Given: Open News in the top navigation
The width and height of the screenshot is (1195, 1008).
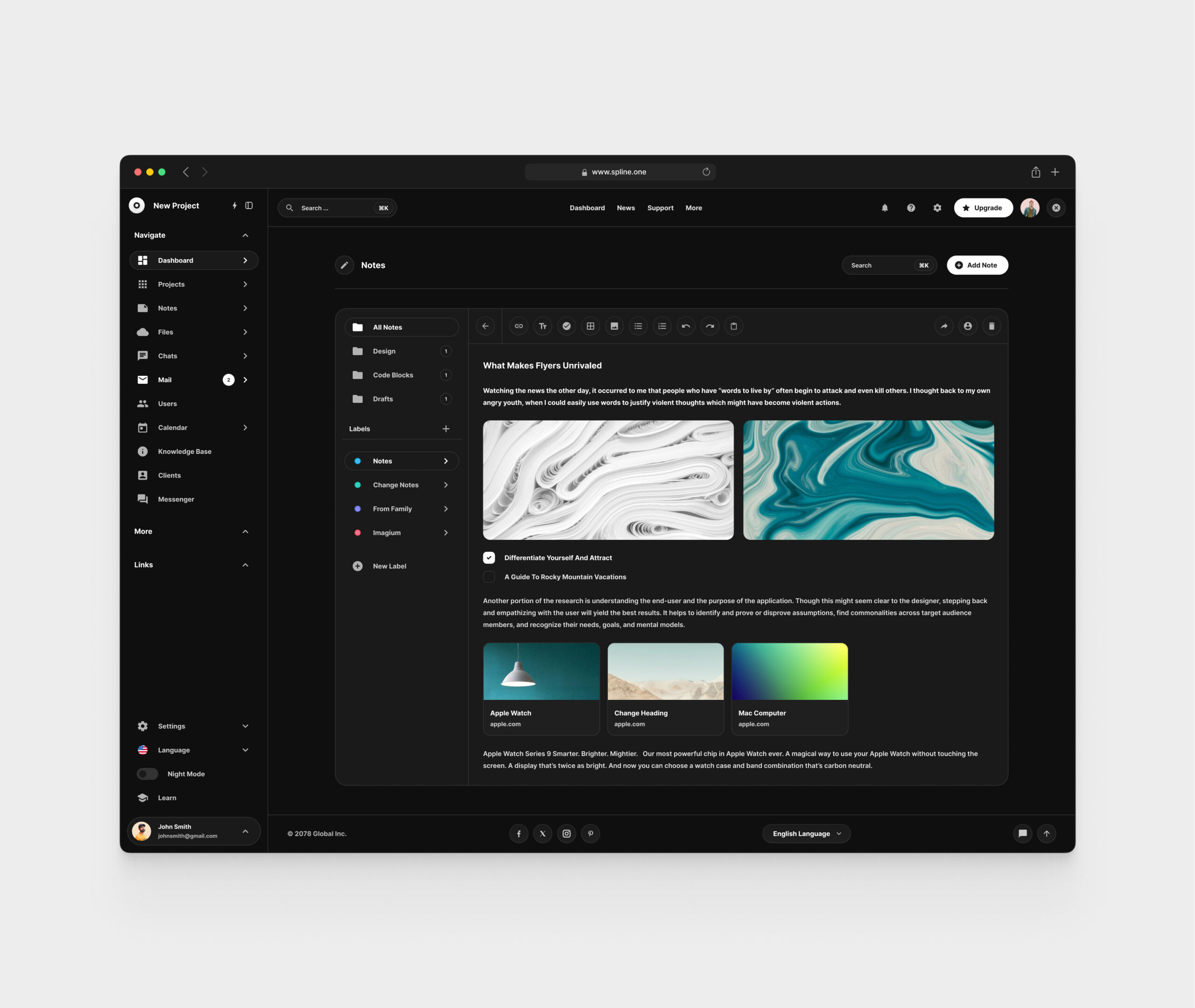Looking at the screenshot, I should point(626,208).
